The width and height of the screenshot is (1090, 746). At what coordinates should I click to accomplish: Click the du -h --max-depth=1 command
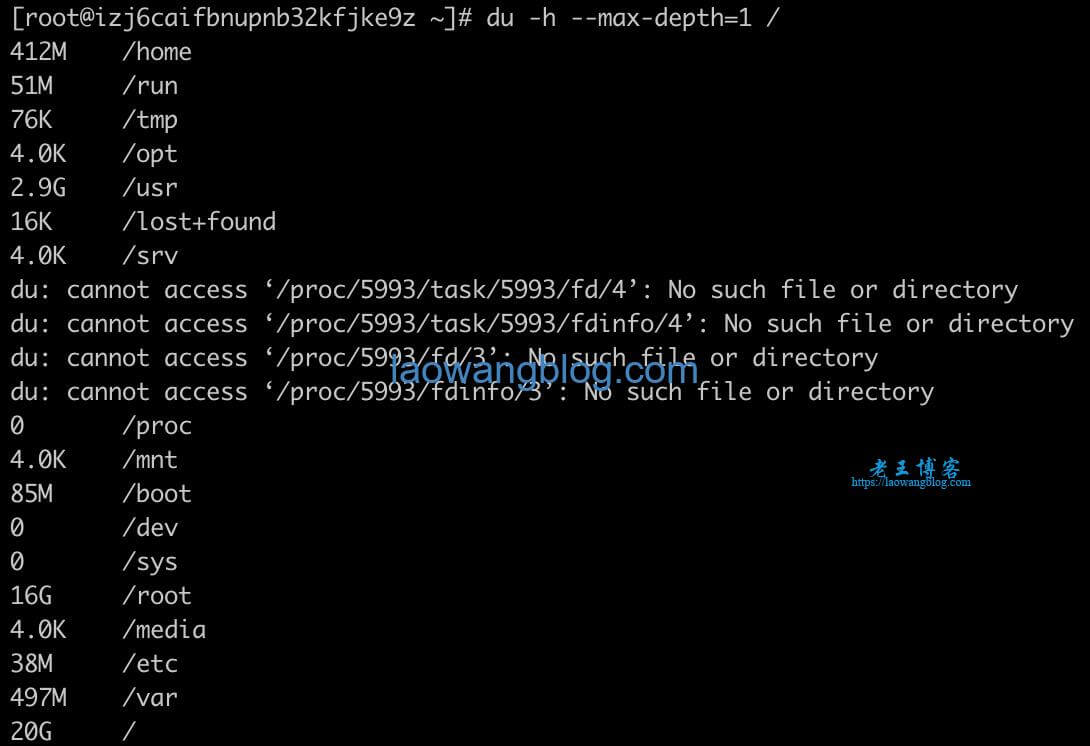coord(633,17)
